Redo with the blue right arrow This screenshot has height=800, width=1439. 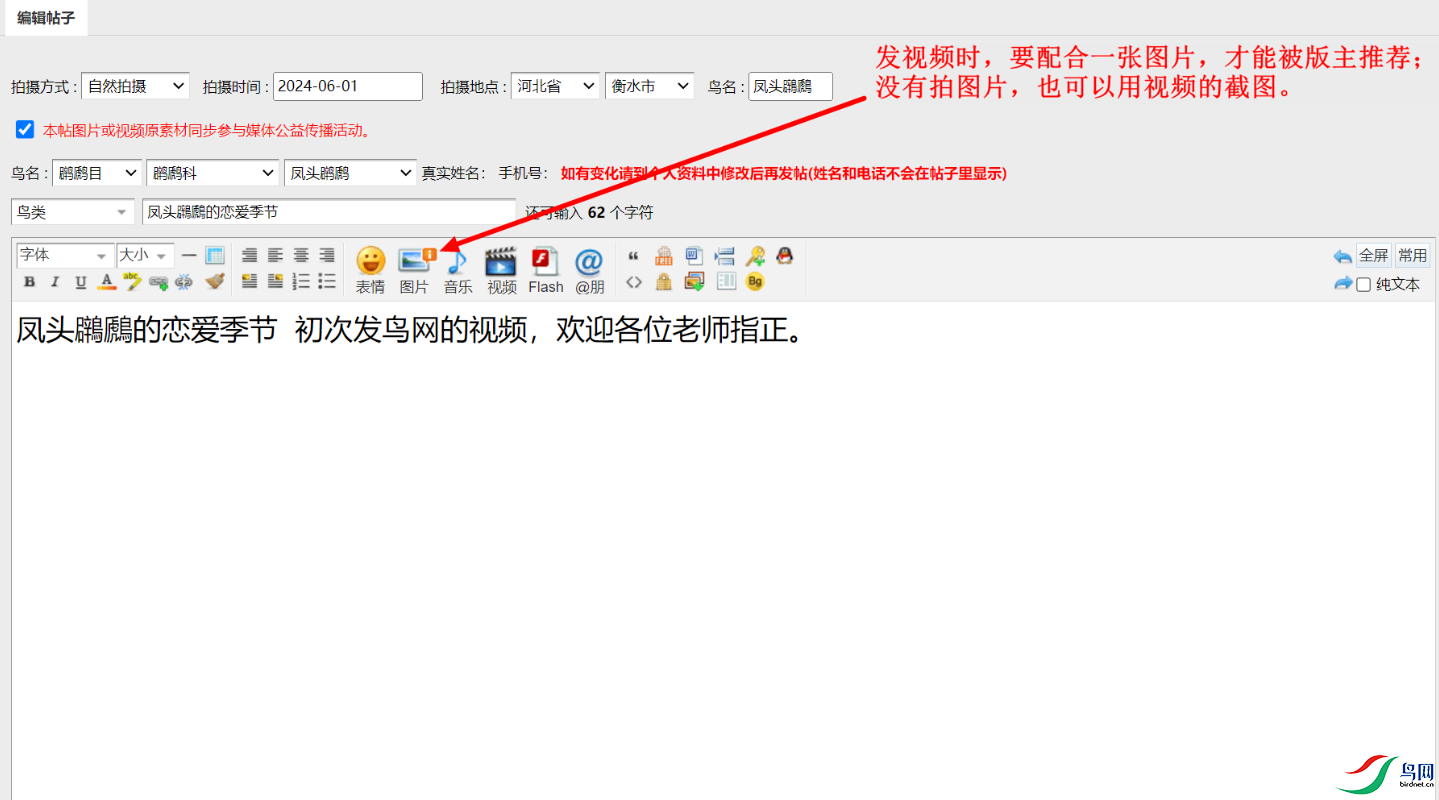(1343, 284)
